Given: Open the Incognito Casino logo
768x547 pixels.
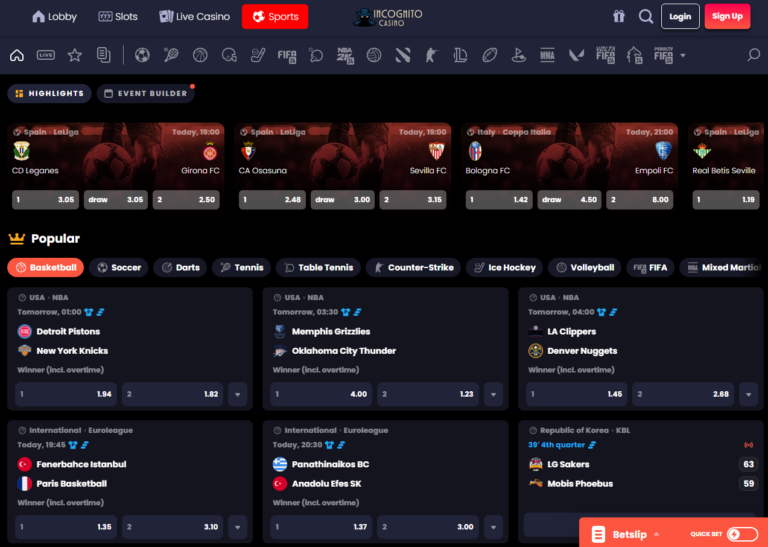Looking at the screenshot, I should tap(387, 17).
